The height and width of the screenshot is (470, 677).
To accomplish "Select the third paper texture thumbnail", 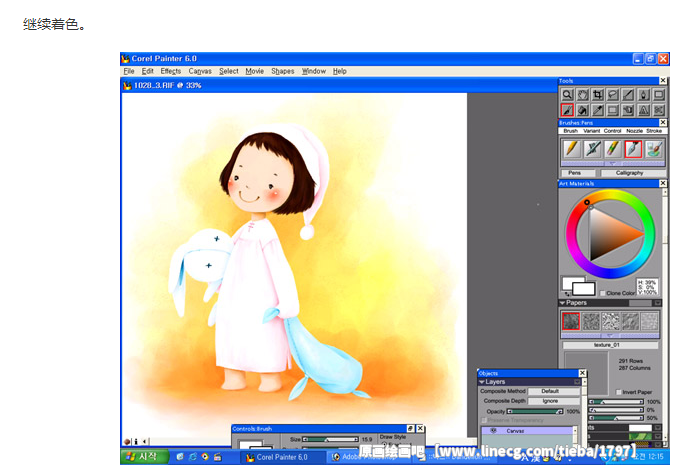I will pyautogui.click(x=611, y=322).
